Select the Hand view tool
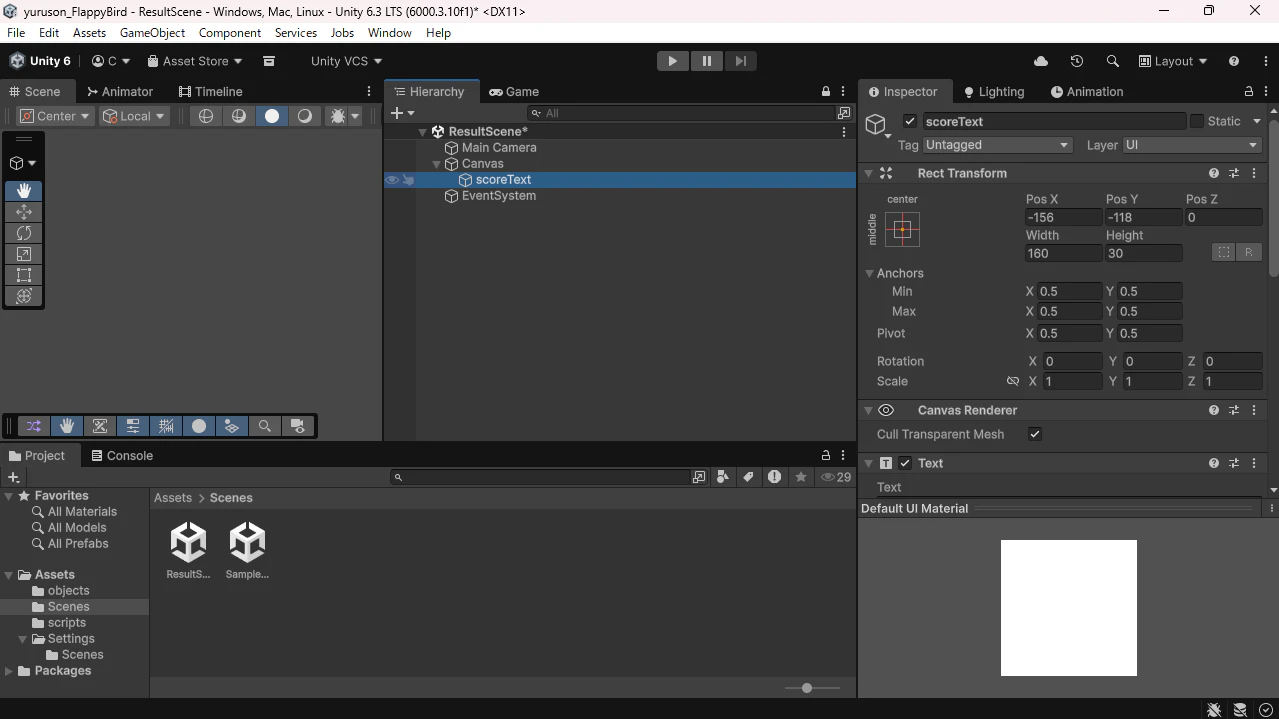This screenshot has height=719, width=1279. (24, 190)
